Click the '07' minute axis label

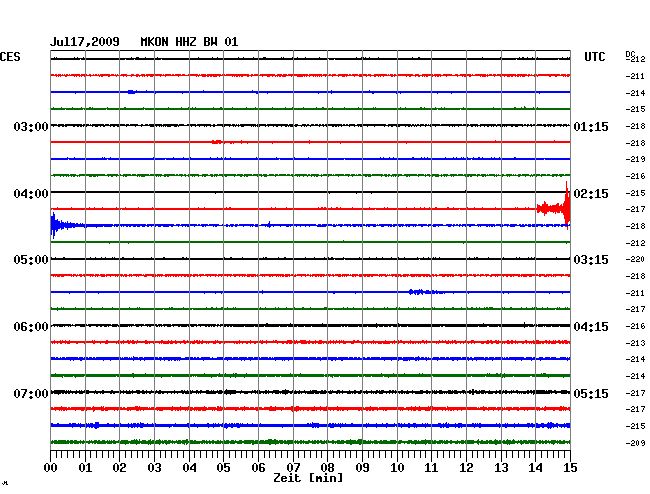click(x=293, y=467)
